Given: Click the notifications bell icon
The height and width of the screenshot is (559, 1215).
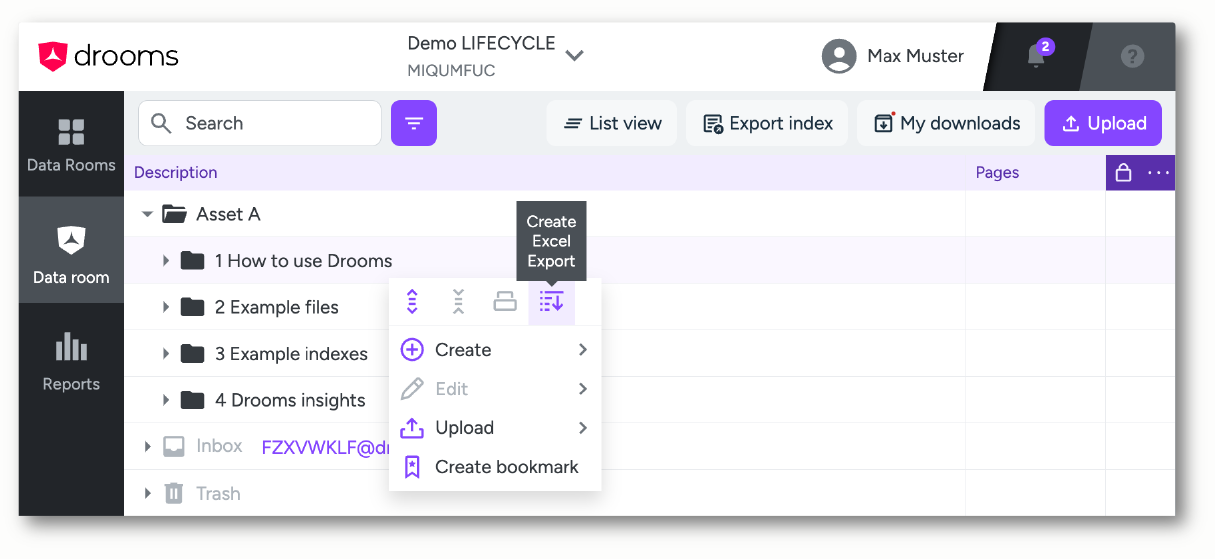Looking at the screenshot, I should 1037,56.
